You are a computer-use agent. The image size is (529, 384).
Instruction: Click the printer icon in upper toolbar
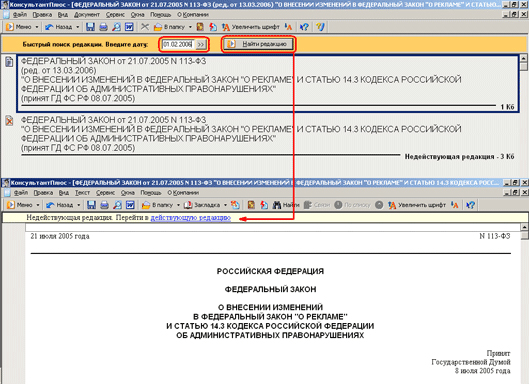[103, 27]
